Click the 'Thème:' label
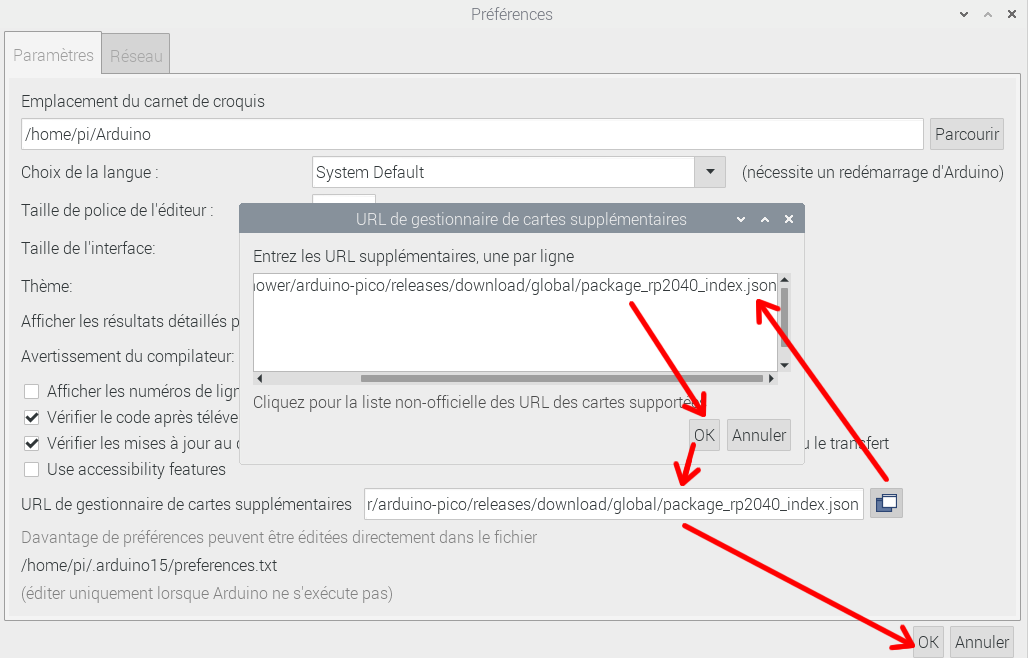 (47, 286)
